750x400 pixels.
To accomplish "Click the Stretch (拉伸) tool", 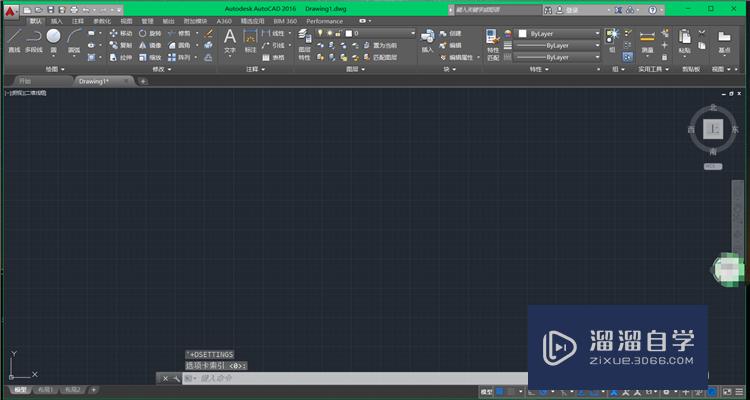I will [x=121, y=57].
